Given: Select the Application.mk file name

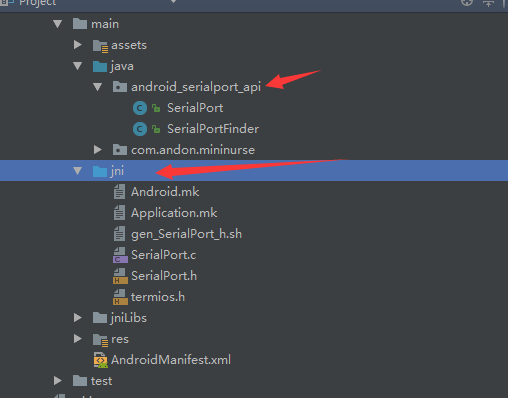Looking at the screenshot, I should [x=174, y=213].
